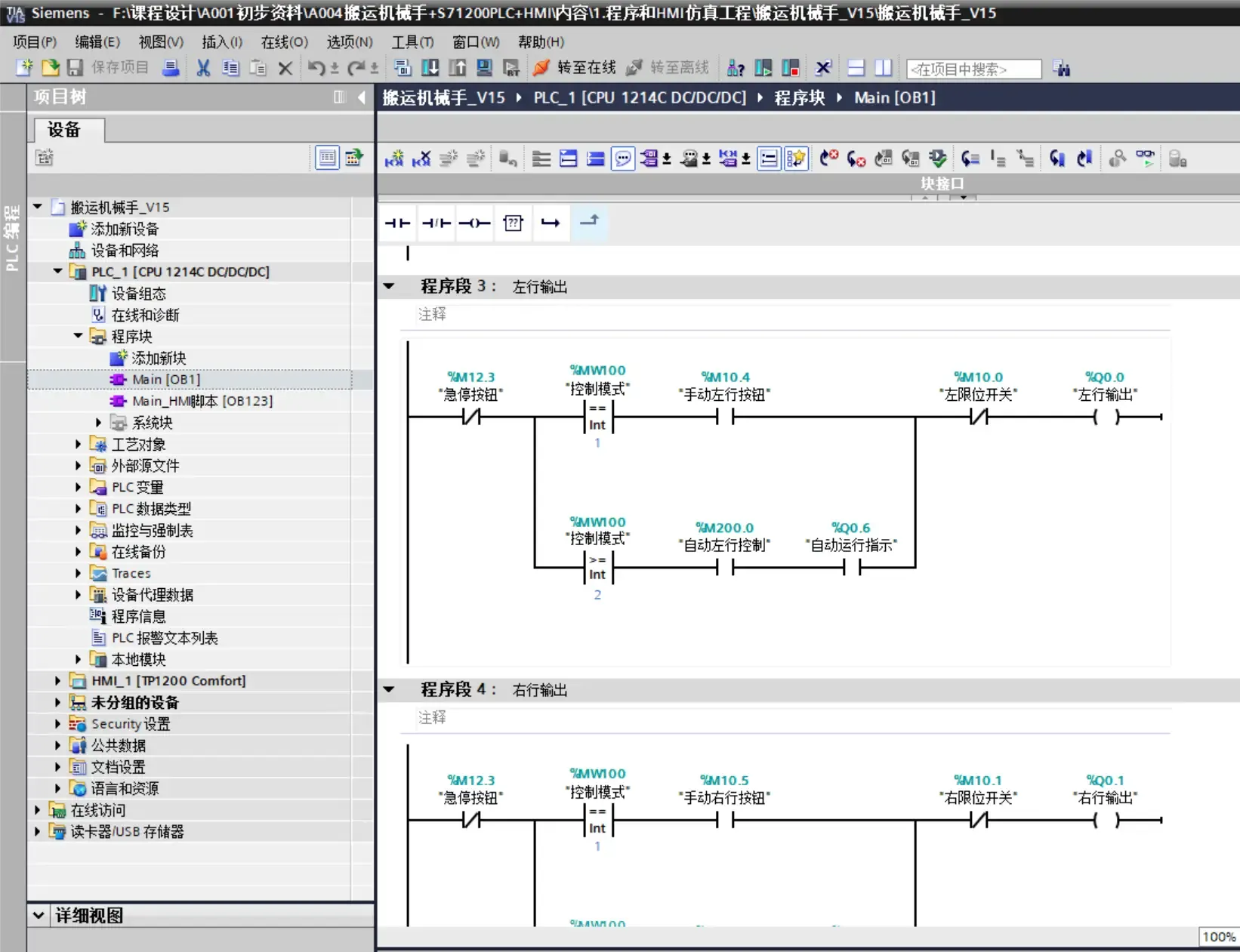The height and width of the screenshot is (952, 1240).
Task: Click the project search input field
Action: click(973, 69)
